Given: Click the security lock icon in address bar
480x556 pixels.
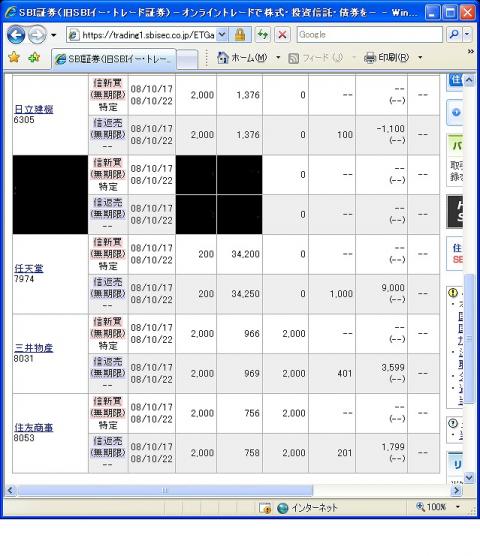Looking at the screenshot, I should click(240, 35).
